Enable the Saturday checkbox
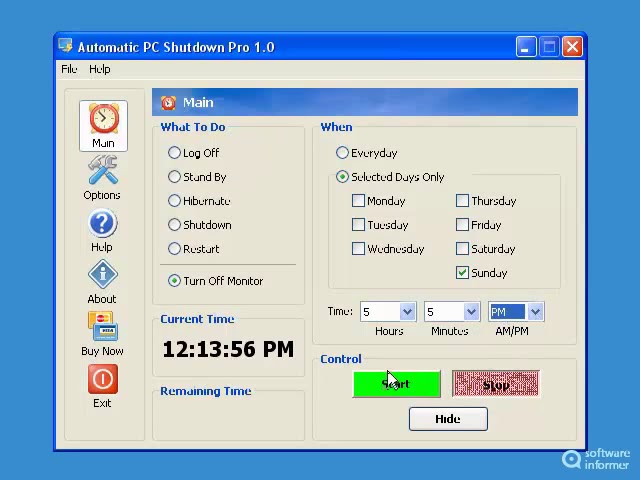This screenshot has height=480, width=640. (462, 249)
